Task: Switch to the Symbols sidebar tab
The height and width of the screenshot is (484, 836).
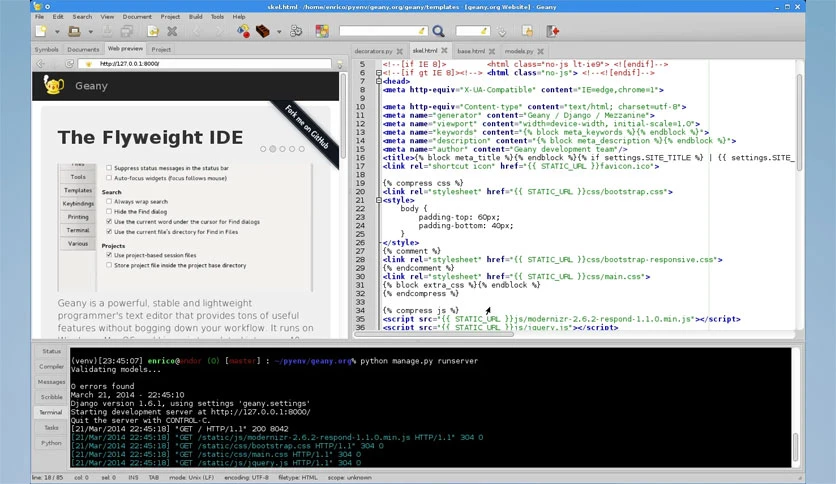Action: coord(46,50)
